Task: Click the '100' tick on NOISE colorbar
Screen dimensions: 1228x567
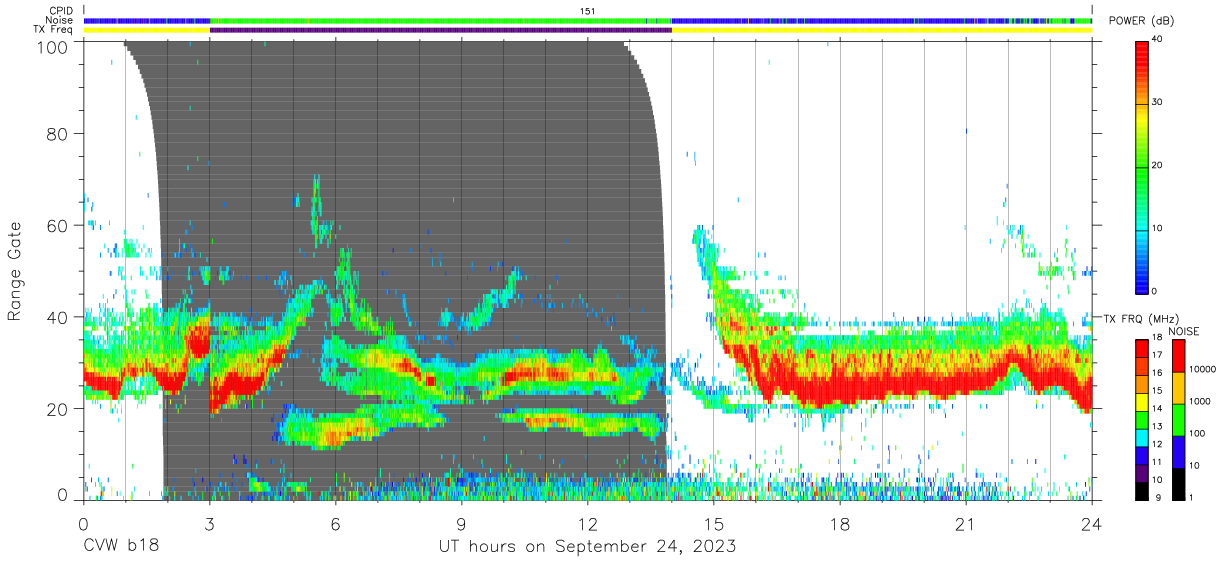Action: (x=1198, y=434)
